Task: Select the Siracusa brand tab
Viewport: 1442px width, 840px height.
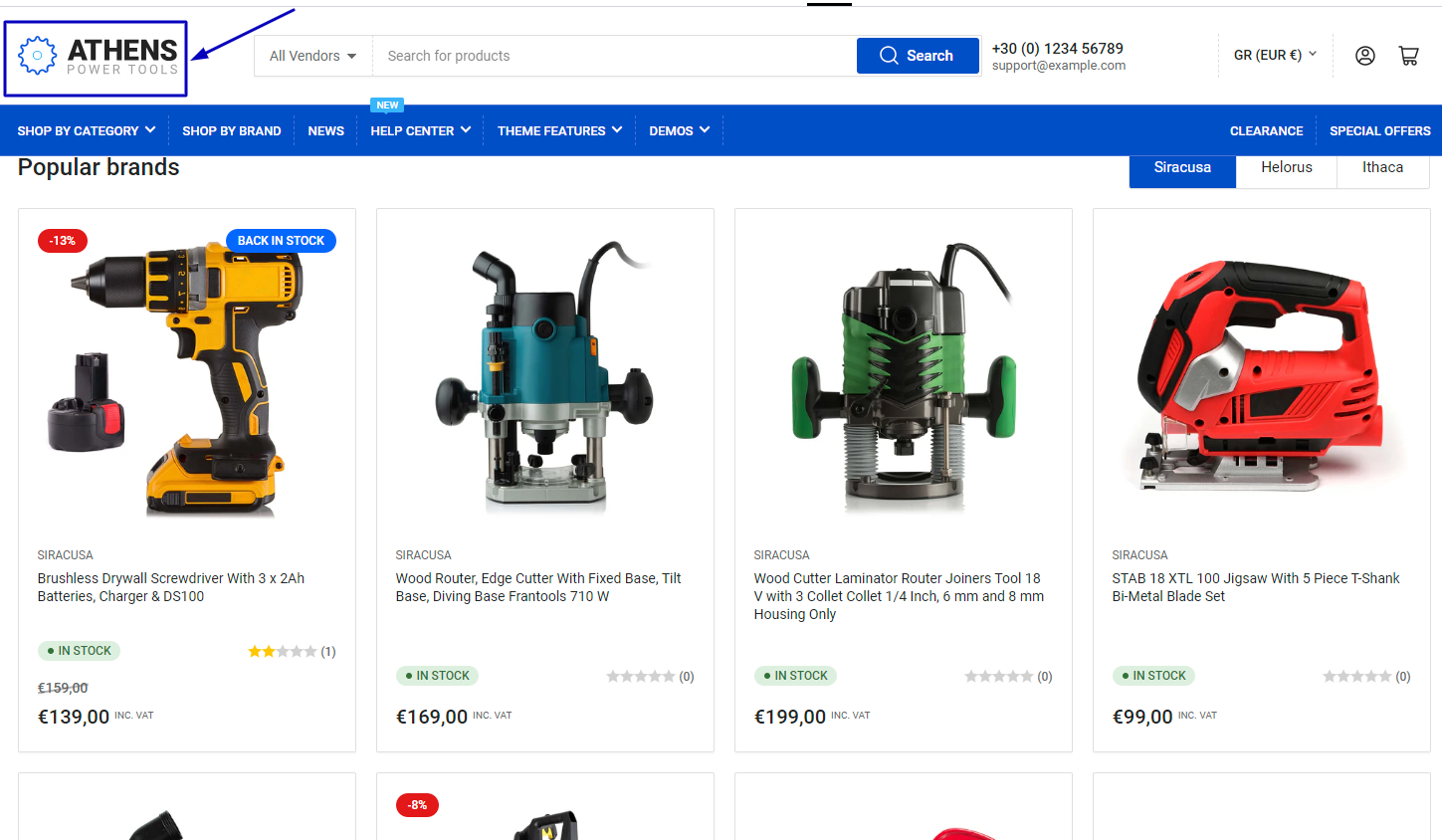Action: [x=1182, y=168]
